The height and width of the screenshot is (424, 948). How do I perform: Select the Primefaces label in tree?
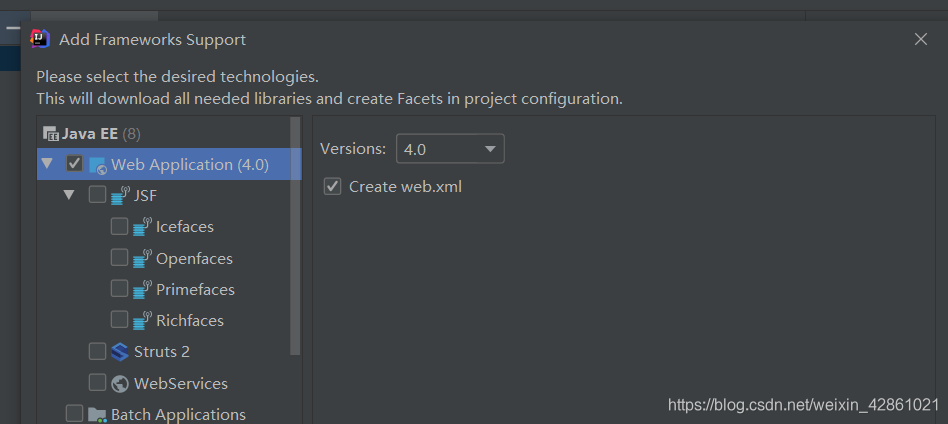[195, 290]
